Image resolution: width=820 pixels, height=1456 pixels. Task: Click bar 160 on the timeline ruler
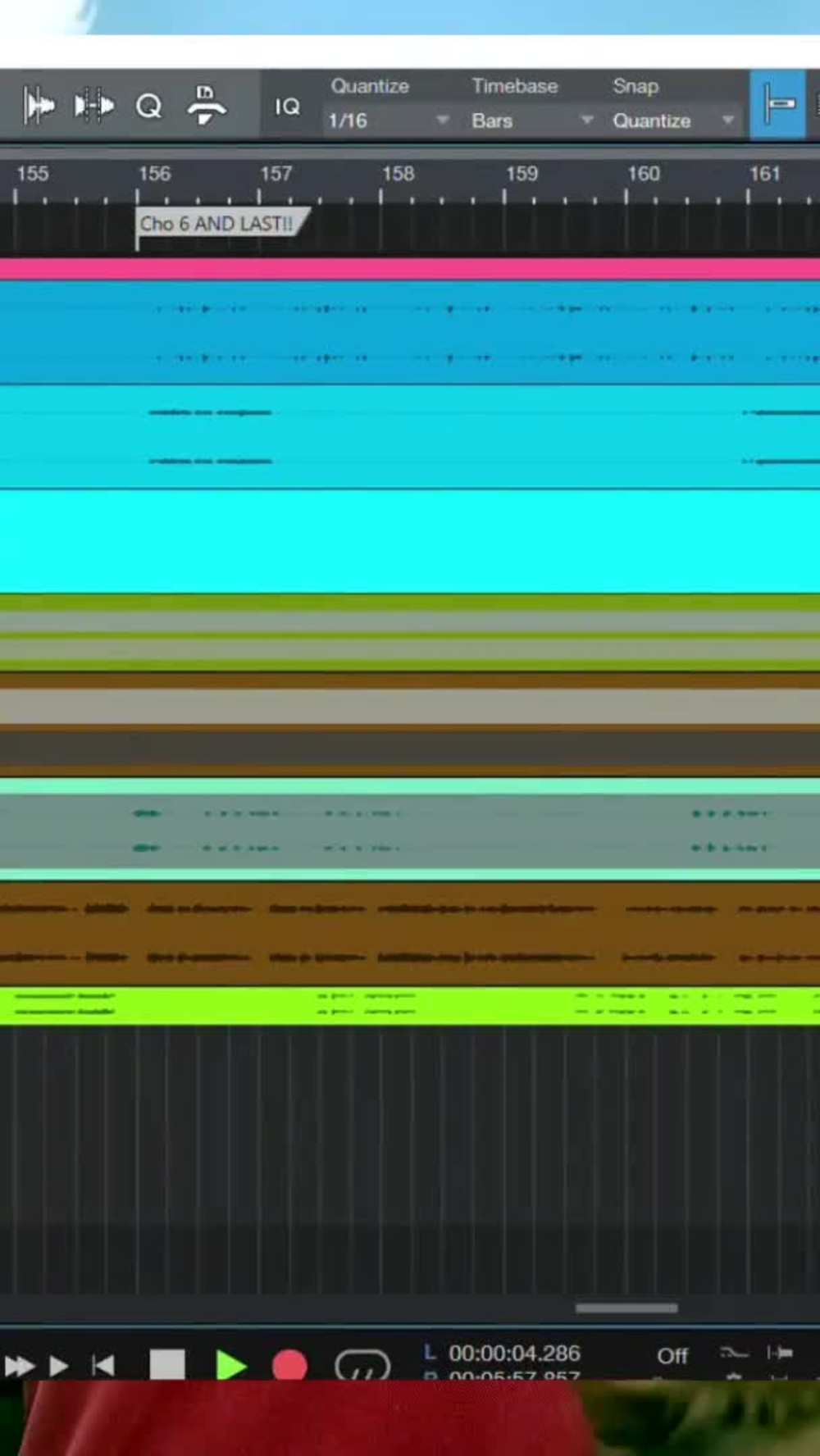click(643, 174)
